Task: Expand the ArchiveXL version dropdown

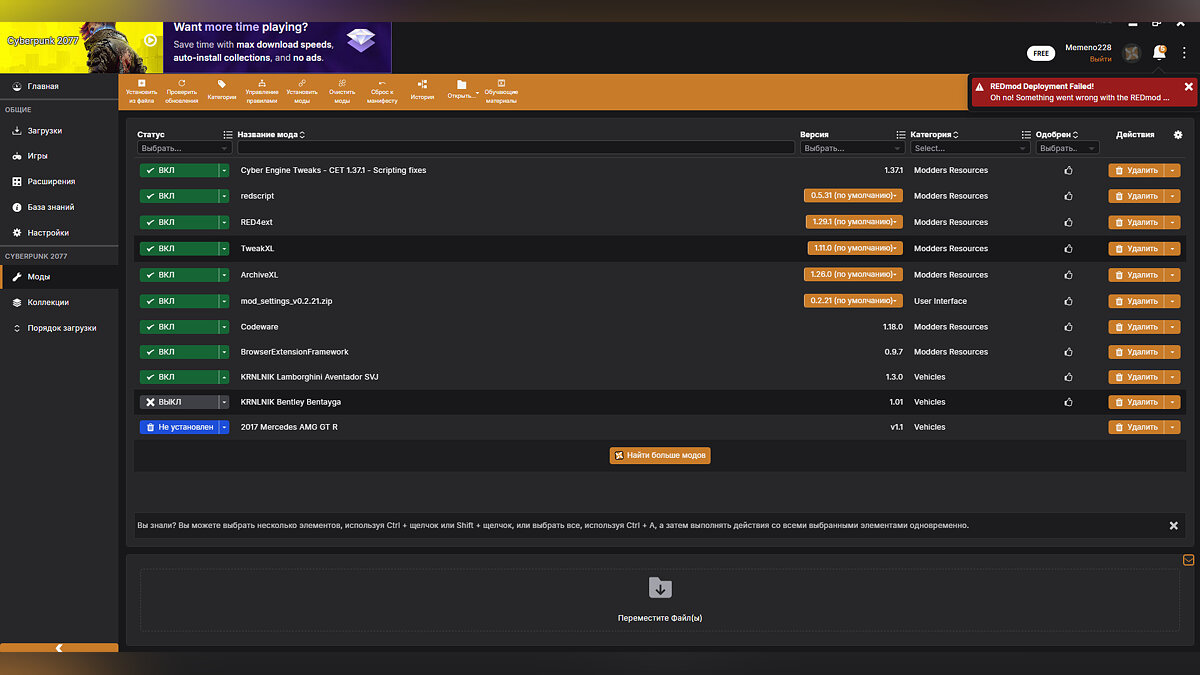Action: pos(853,275)
